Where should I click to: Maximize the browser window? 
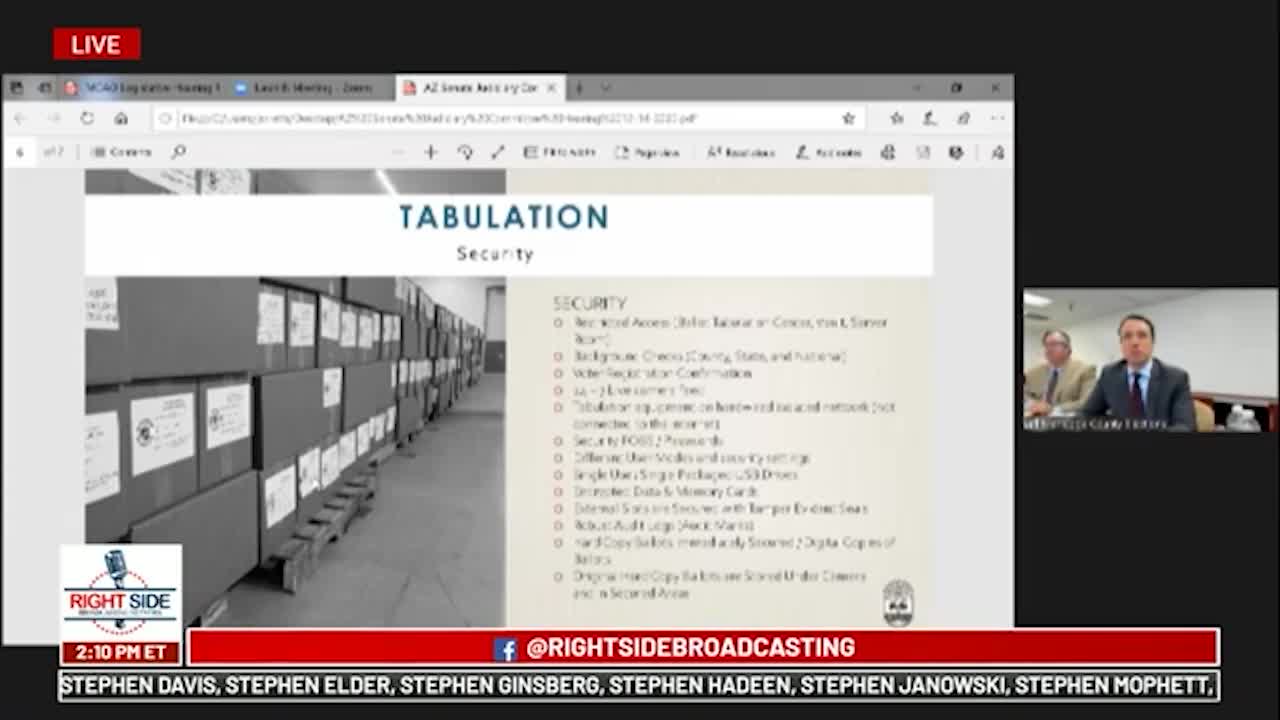click(956, 88)
